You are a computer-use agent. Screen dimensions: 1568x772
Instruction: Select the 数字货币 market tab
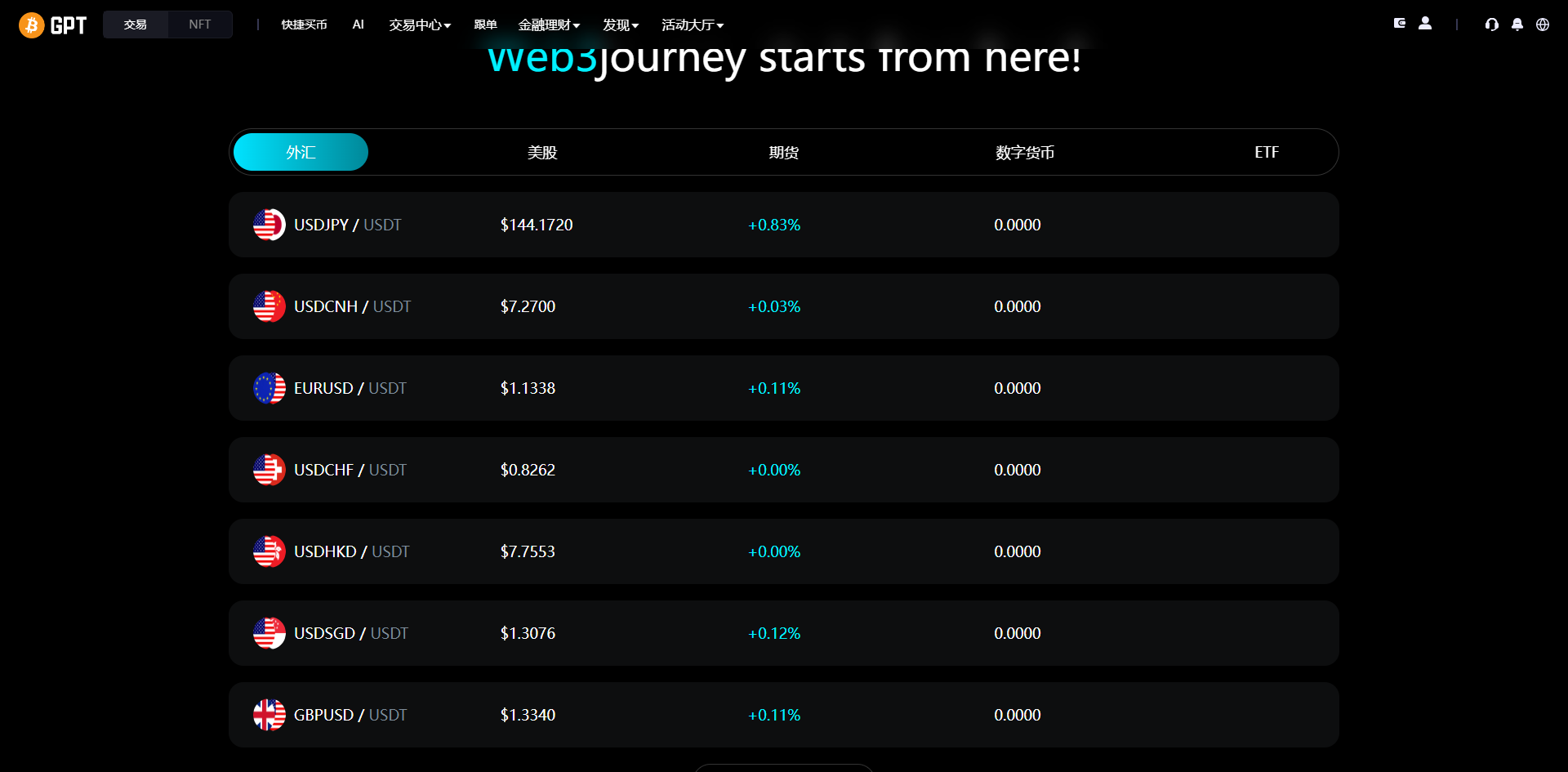coord(1025,153)
